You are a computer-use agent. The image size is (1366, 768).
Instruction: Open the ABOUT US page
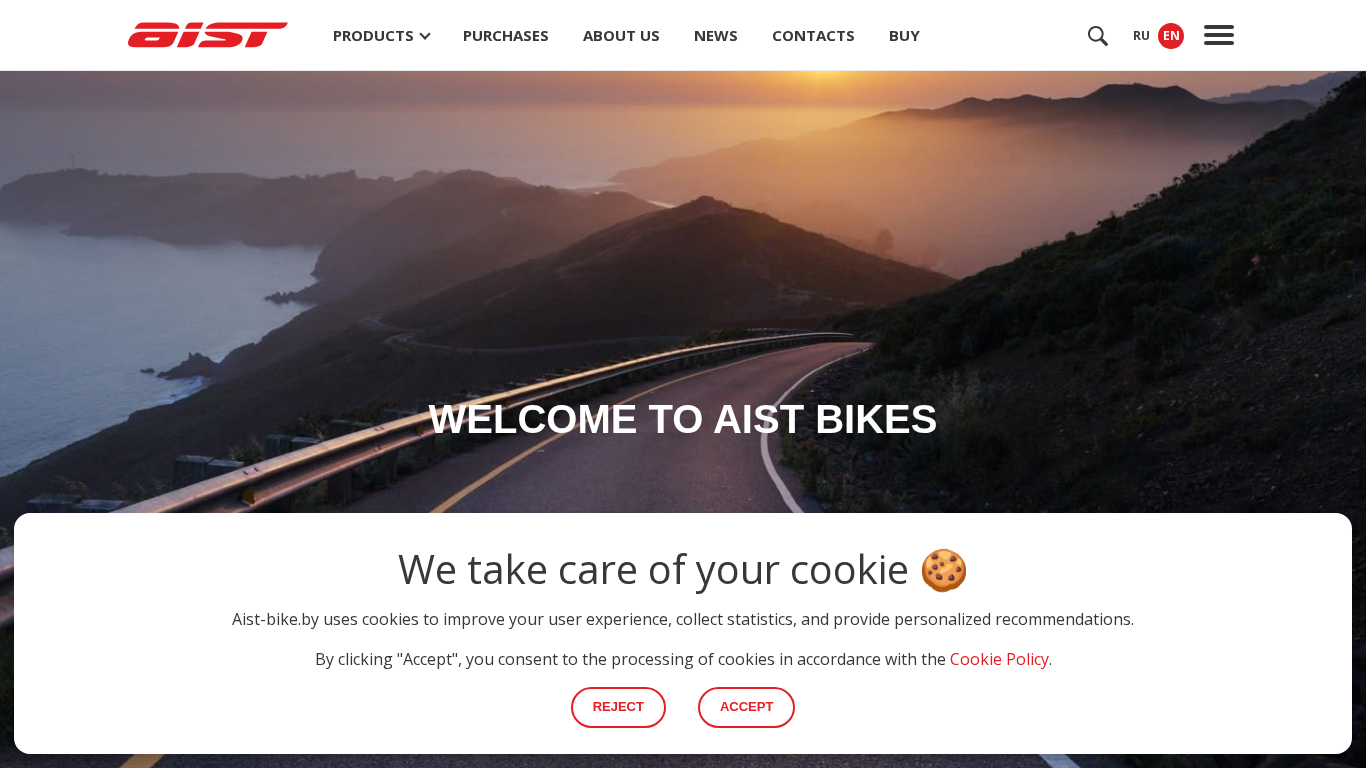click(x=621, y=36)
